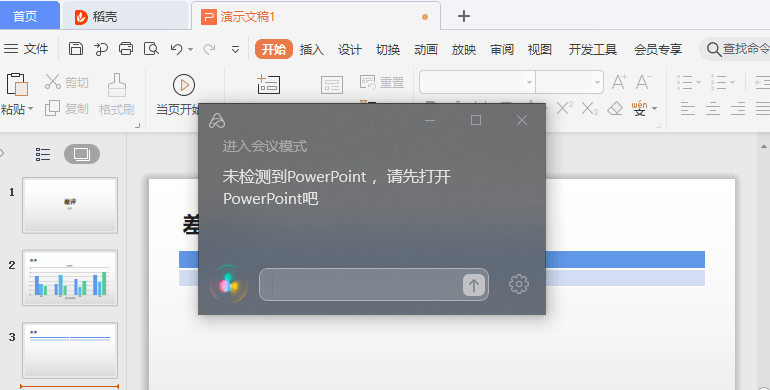The width and height of the screenshot is (770, 390).
Task: Switch to the 开始 ribbon tab
Action: [274, 49]
